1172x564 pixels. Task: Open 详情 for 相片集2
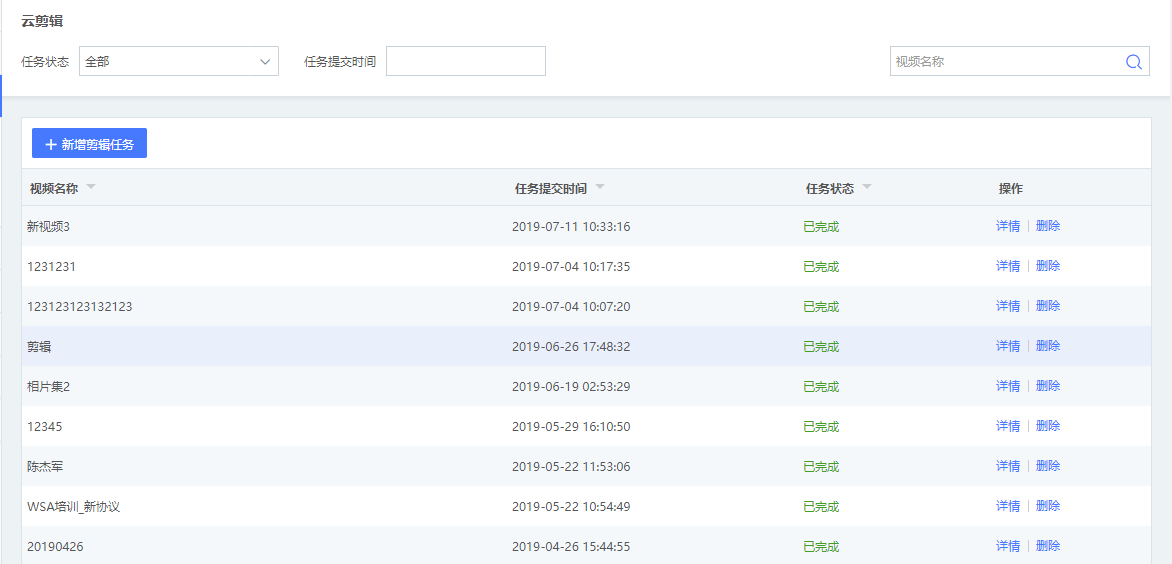tap(1008, 385)
